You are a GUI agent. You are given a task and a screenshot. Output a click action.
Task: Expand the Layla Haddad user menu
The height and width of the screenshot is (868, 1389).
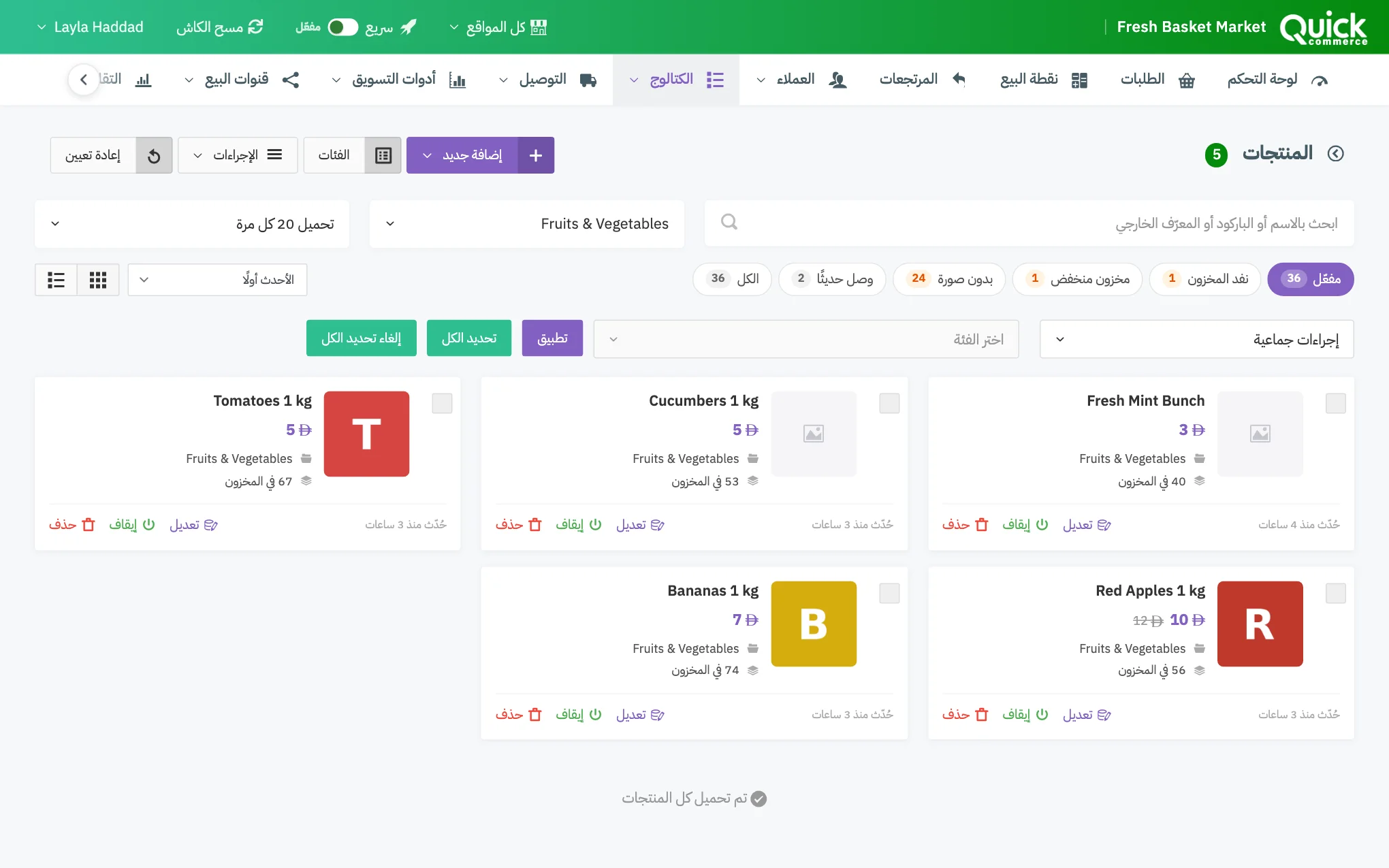[x=90, y=27]
